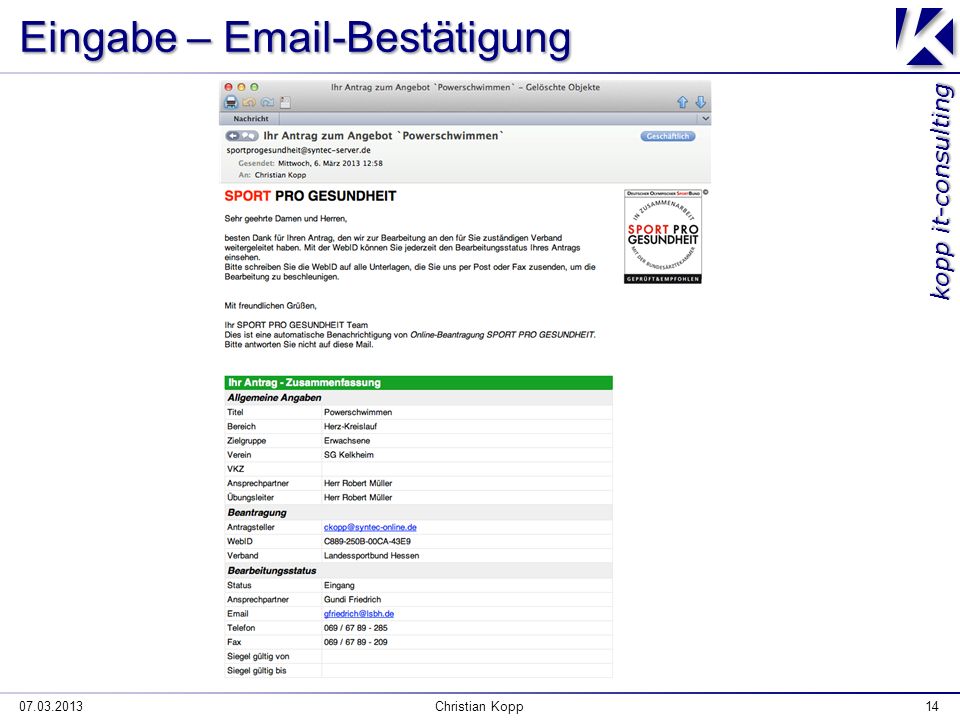Click the kopp it-consulting K logo
The width and height of the screenshot is (960, 720).
click(926, 36)
